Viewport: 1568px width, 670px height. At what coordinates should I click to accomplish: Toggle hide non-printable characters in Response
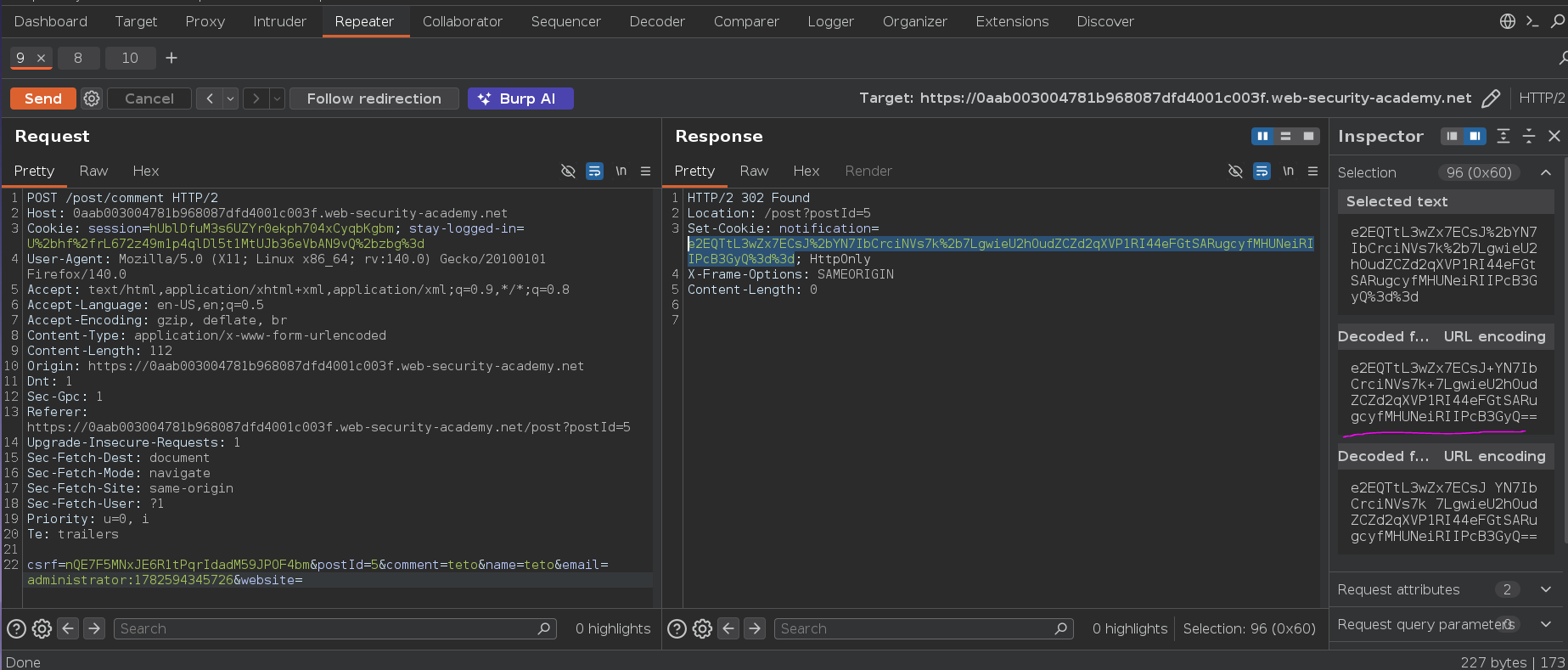(1235, 171)
